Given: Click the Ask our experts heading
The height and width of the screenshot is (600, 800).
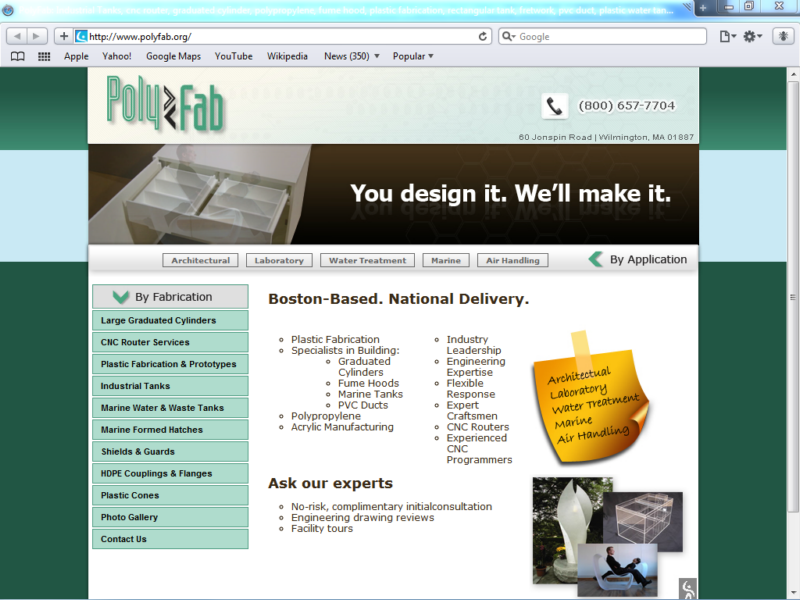Looking at the screenshot, I should pos(331,483).
